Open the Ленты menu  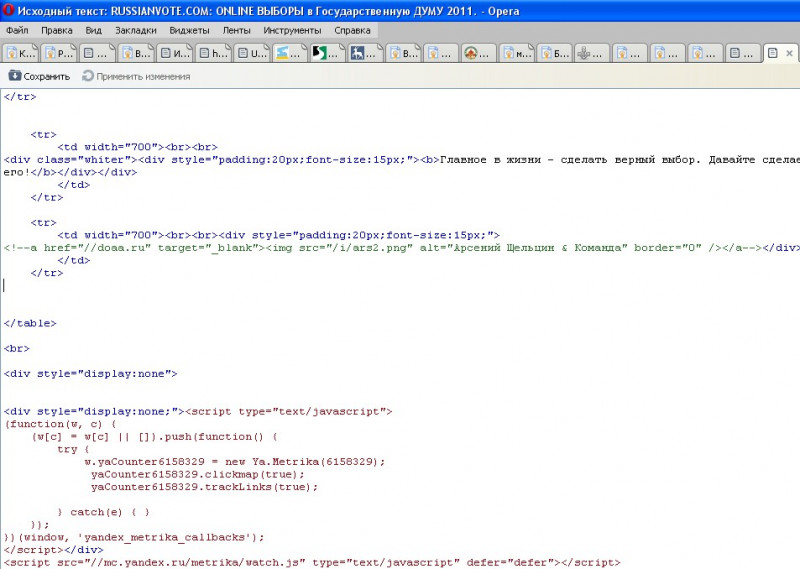pyautogui.click(x=236, y=30)
